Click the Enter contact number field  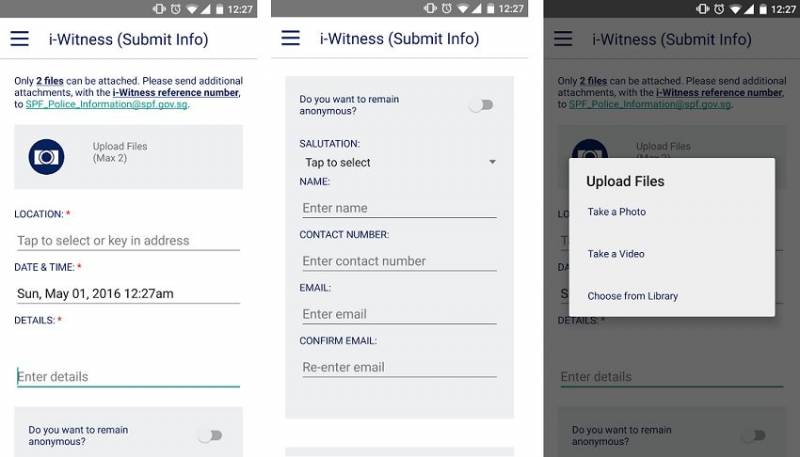[398, 261]
